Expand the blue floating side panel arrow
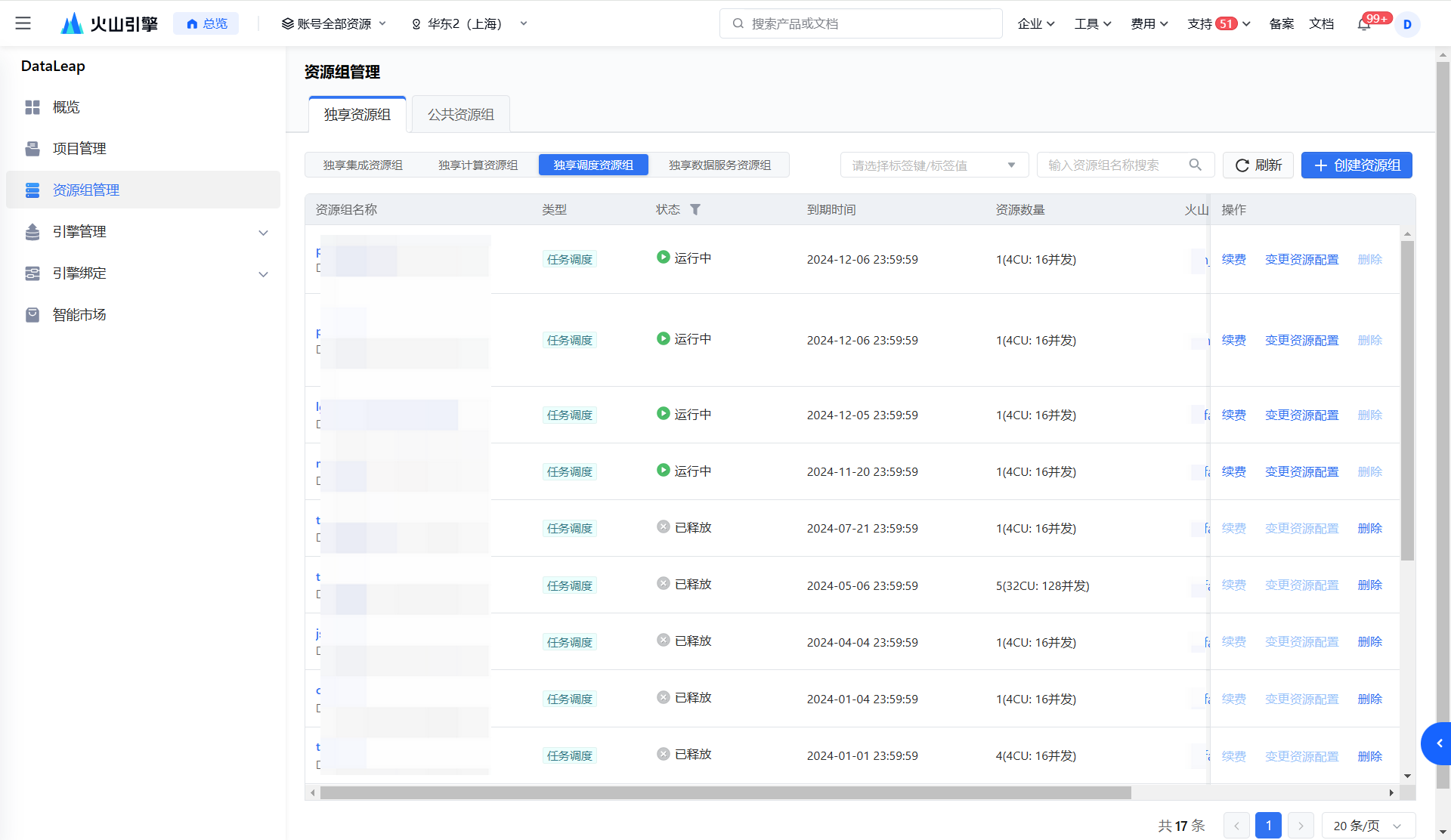 (x=1438, y=743)
